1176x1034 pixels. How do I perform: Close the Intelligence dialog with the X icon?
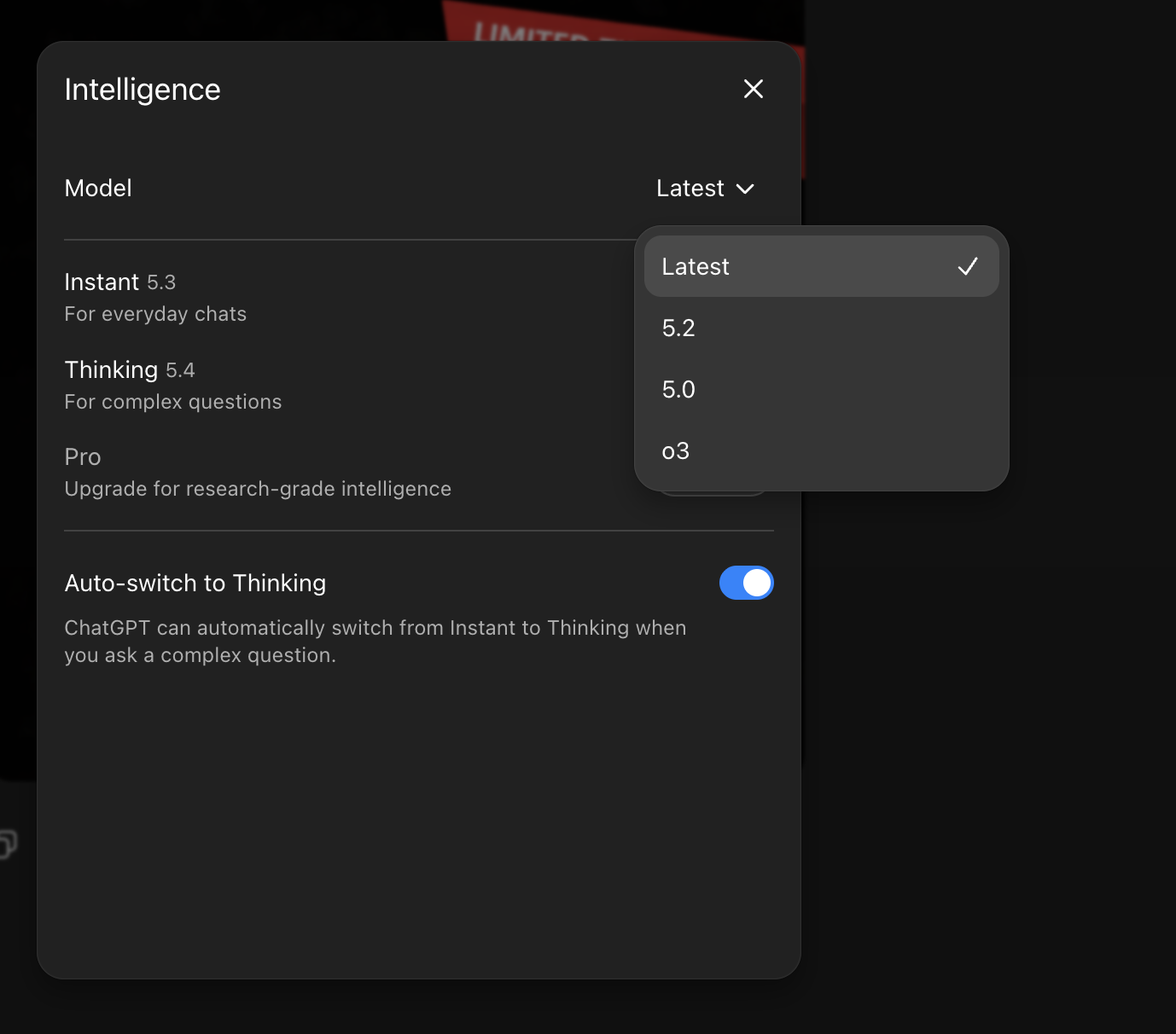753,89
